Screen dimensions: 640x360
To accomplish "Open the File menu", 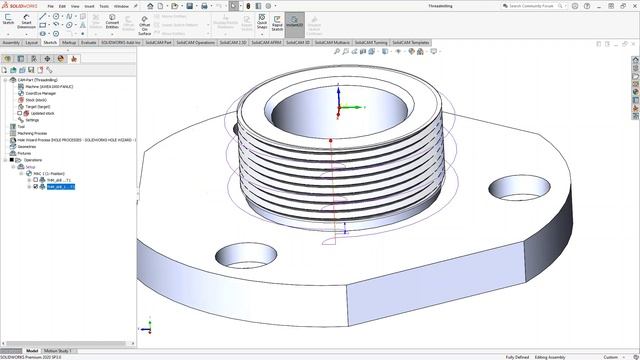I will (50, 6).
